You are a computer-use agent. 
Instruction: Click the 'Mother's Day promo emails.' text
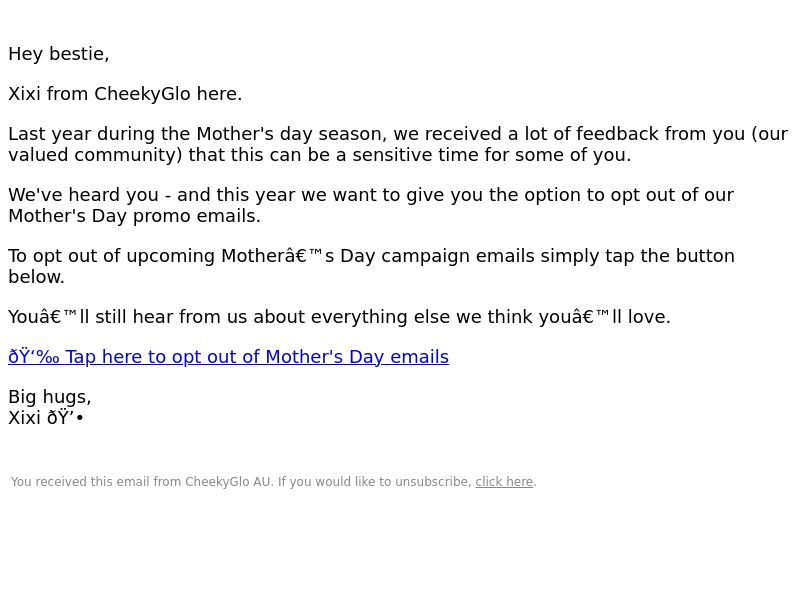134,216
